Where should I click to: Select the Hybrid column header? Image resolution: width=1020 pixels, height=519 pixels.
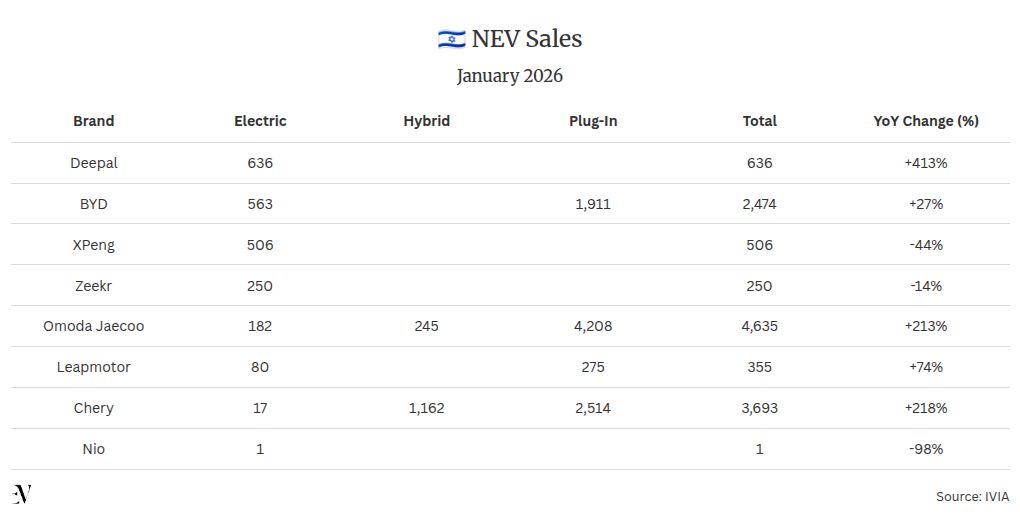(x=427, y=121)
